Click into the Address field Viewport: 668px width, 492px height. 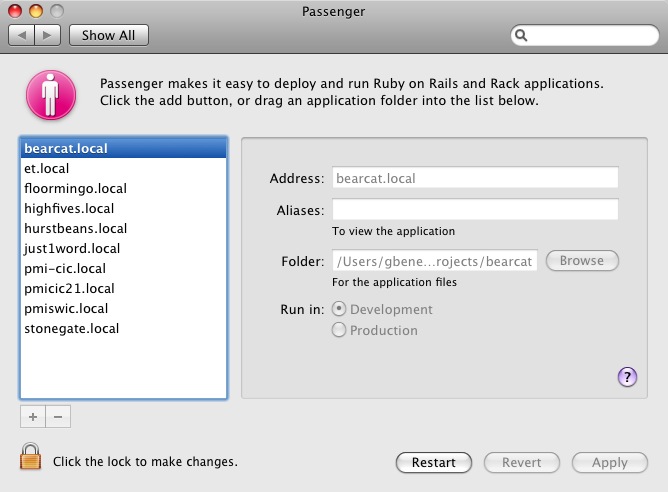(475, 177)
